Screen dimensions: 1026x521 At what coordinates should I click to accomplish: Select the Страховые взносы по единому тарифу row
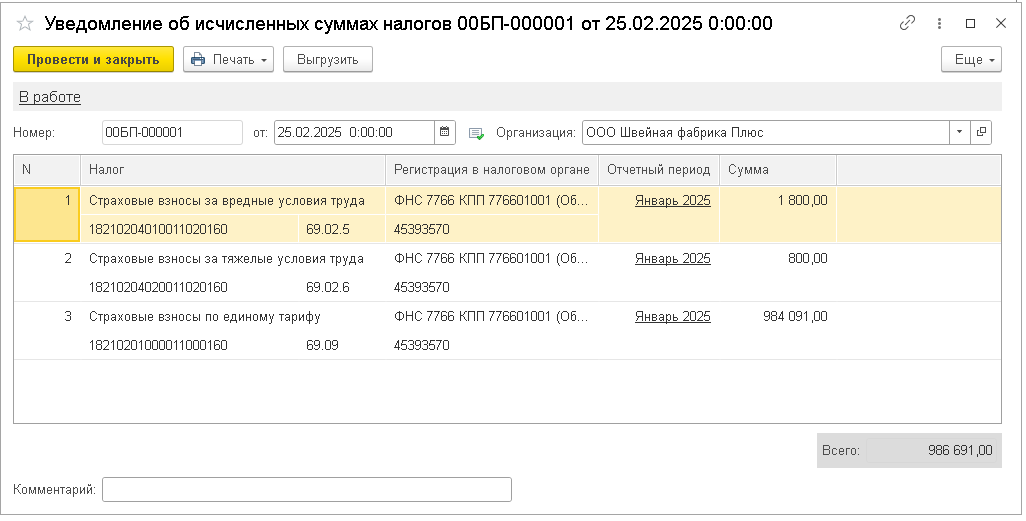[x=205, y=317]
